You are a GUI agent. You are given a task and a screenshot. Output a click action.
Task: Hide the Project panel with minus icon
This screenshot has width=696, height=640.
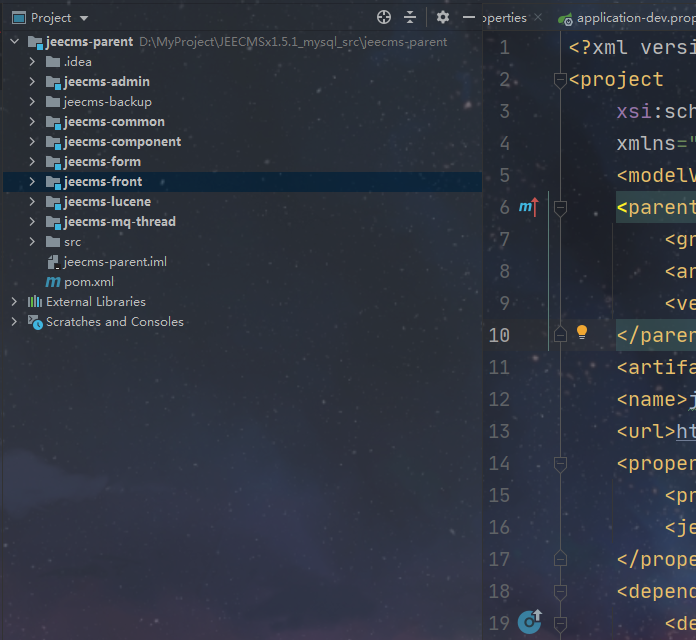coord(469,17)
